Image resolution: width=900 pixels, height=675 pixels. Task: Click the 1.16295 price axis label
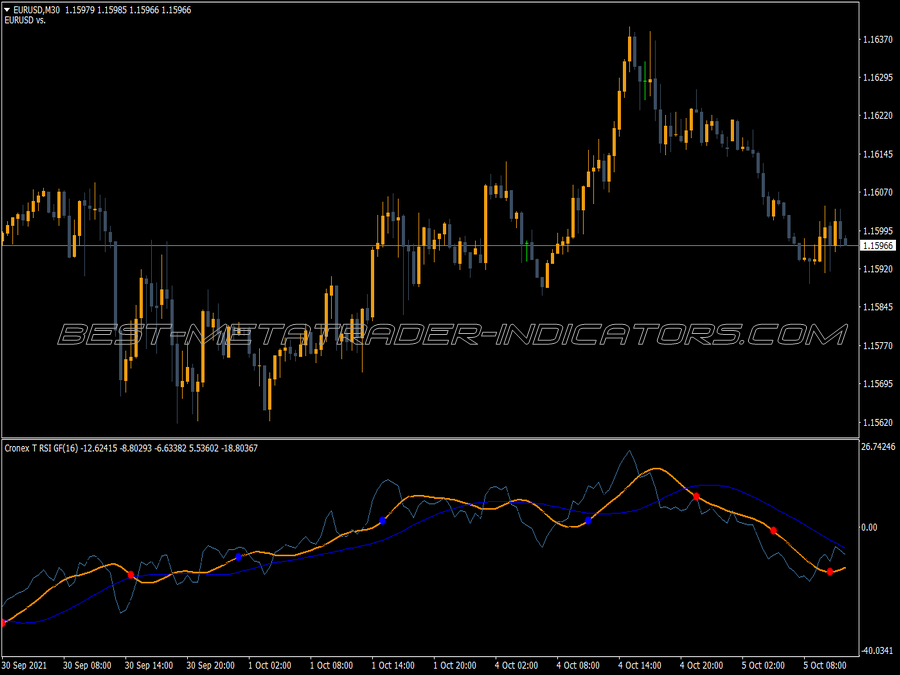tap(878, 77)
